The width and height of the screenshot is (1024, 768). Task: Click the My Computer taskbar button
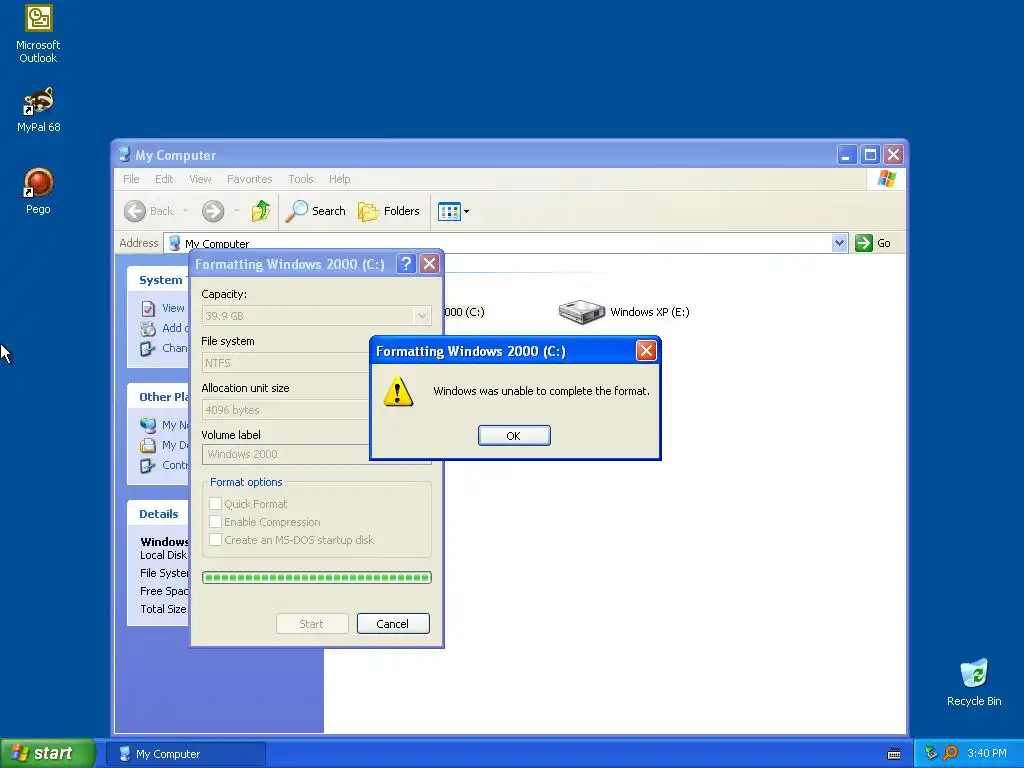click(186, 754)
